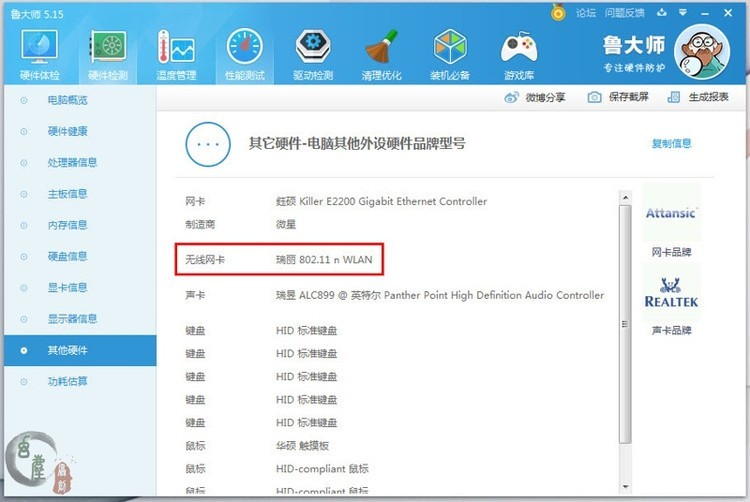Select 硬件健康 in the sidebar
This screenshot has width=750, height=502.
click(x=67, y=131)
